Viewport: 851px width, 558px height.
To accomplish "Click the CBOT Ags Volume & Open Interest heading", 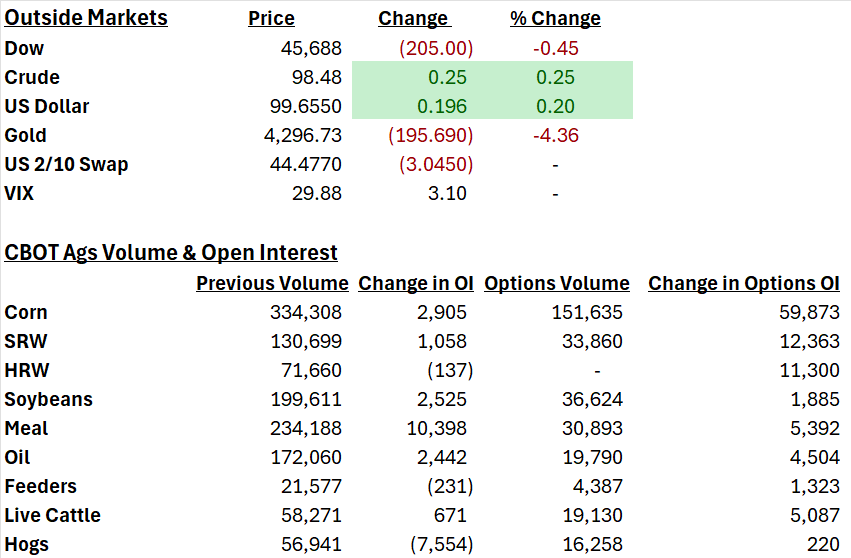I will click(171, 253).
